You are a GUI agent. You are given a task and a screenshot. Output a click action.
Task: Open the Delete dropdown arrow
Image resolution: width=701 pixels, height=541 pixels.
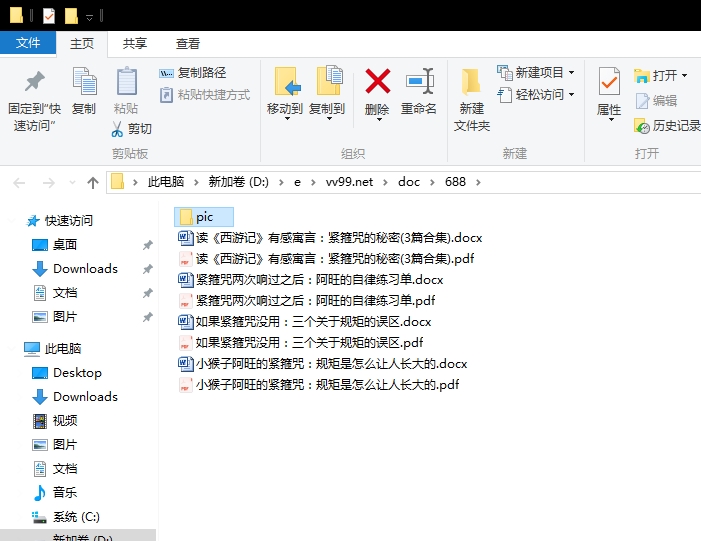point(378,119)
